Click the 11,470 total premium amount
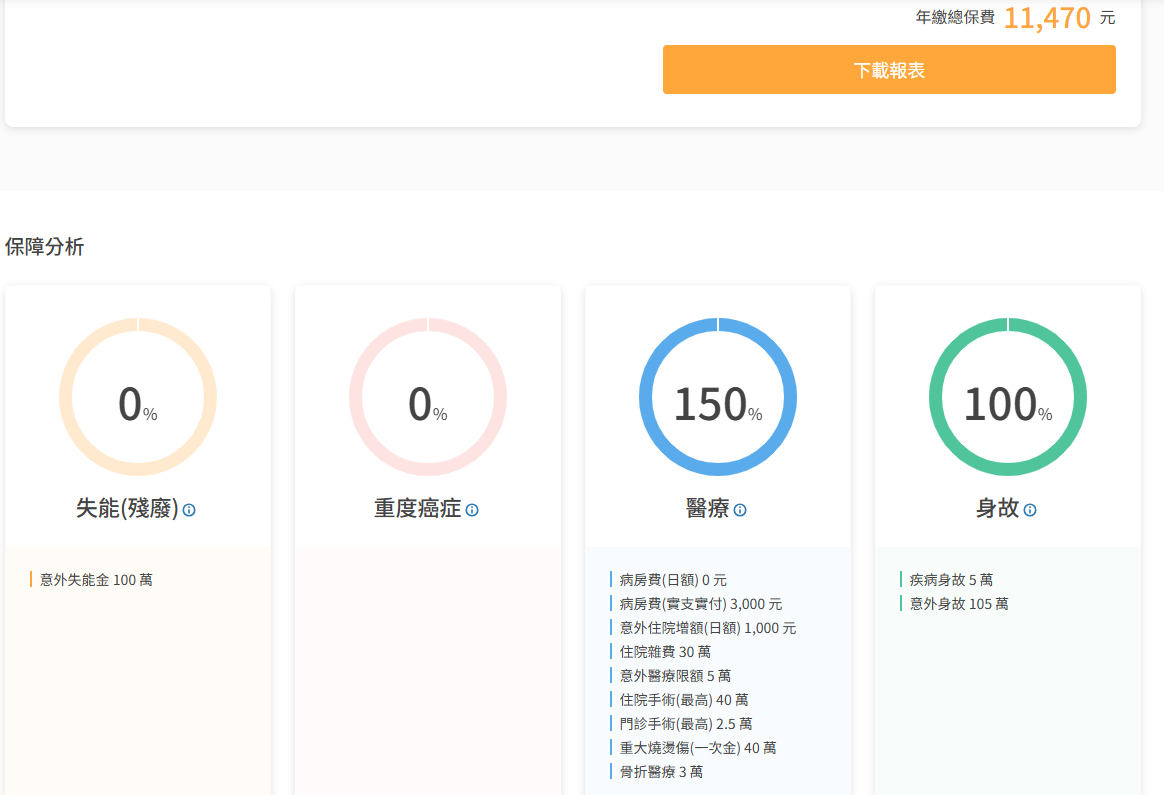The height and width of the screenshot is (795, 1164). point(1046,18)
